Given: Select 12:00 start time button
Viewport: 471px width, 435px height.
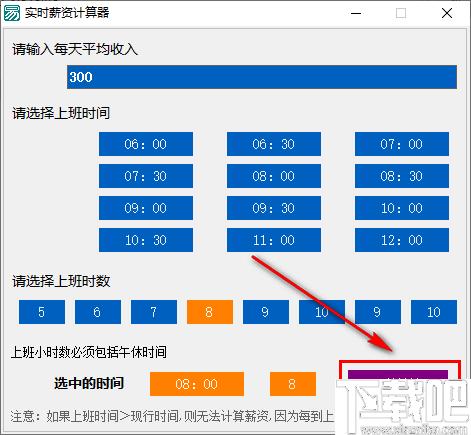Looking at the screenshot, I should click(402, 240).
